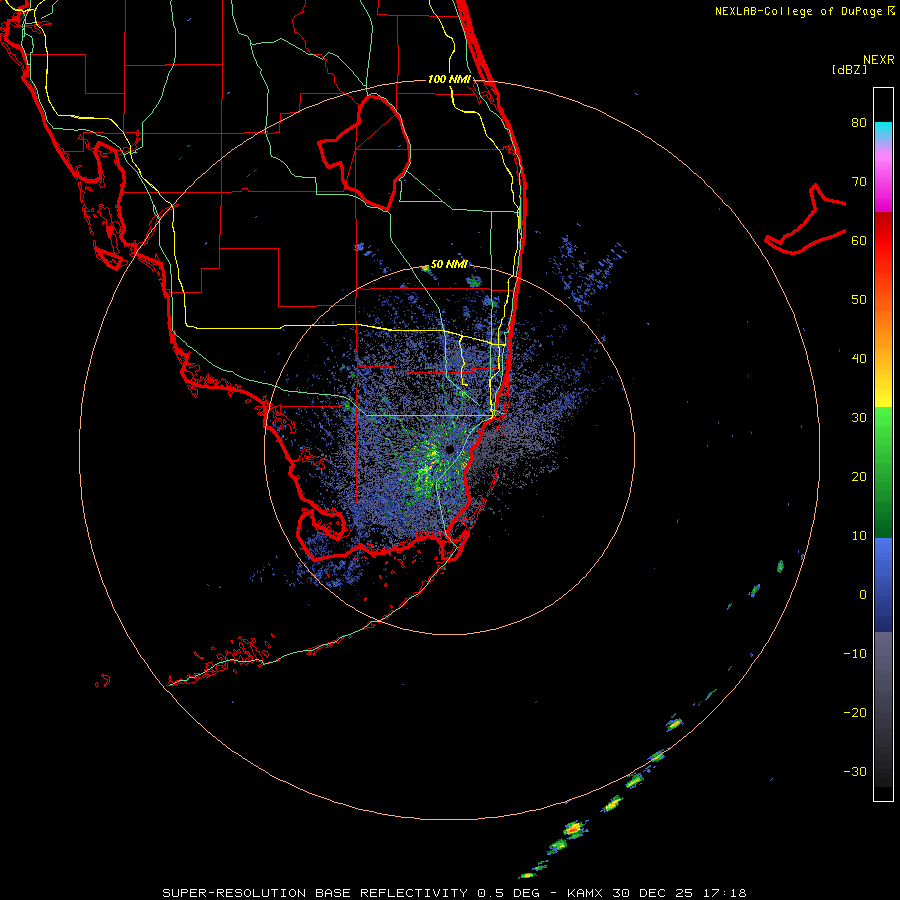
Task: Click the black KAMX radar site dot
Action: click(x=449, y=449)
